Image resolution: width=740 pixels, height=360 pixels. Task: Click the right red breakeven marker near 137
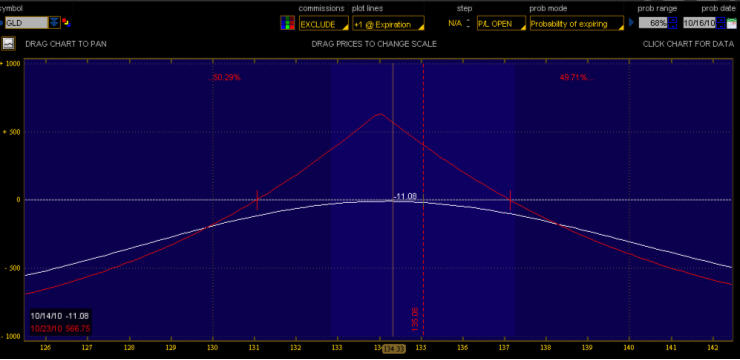click(x=510, y=200)
